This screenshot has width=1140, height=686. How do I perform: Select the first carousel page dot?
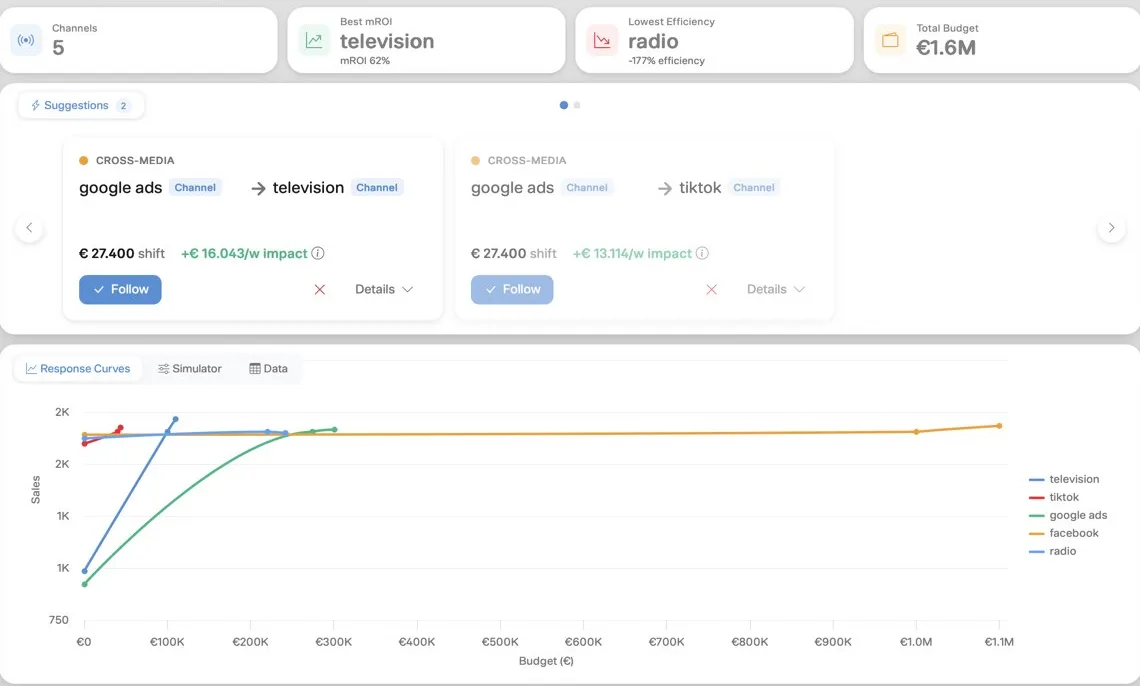tap(563, 105)
